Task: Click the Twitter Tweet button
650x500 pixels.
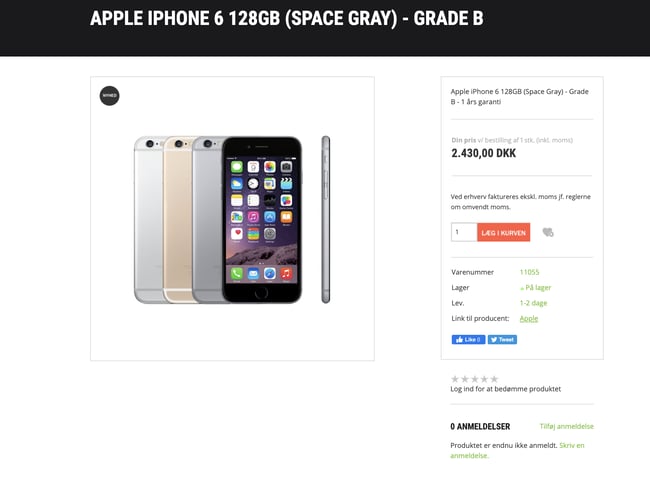Action: (502, 340)
